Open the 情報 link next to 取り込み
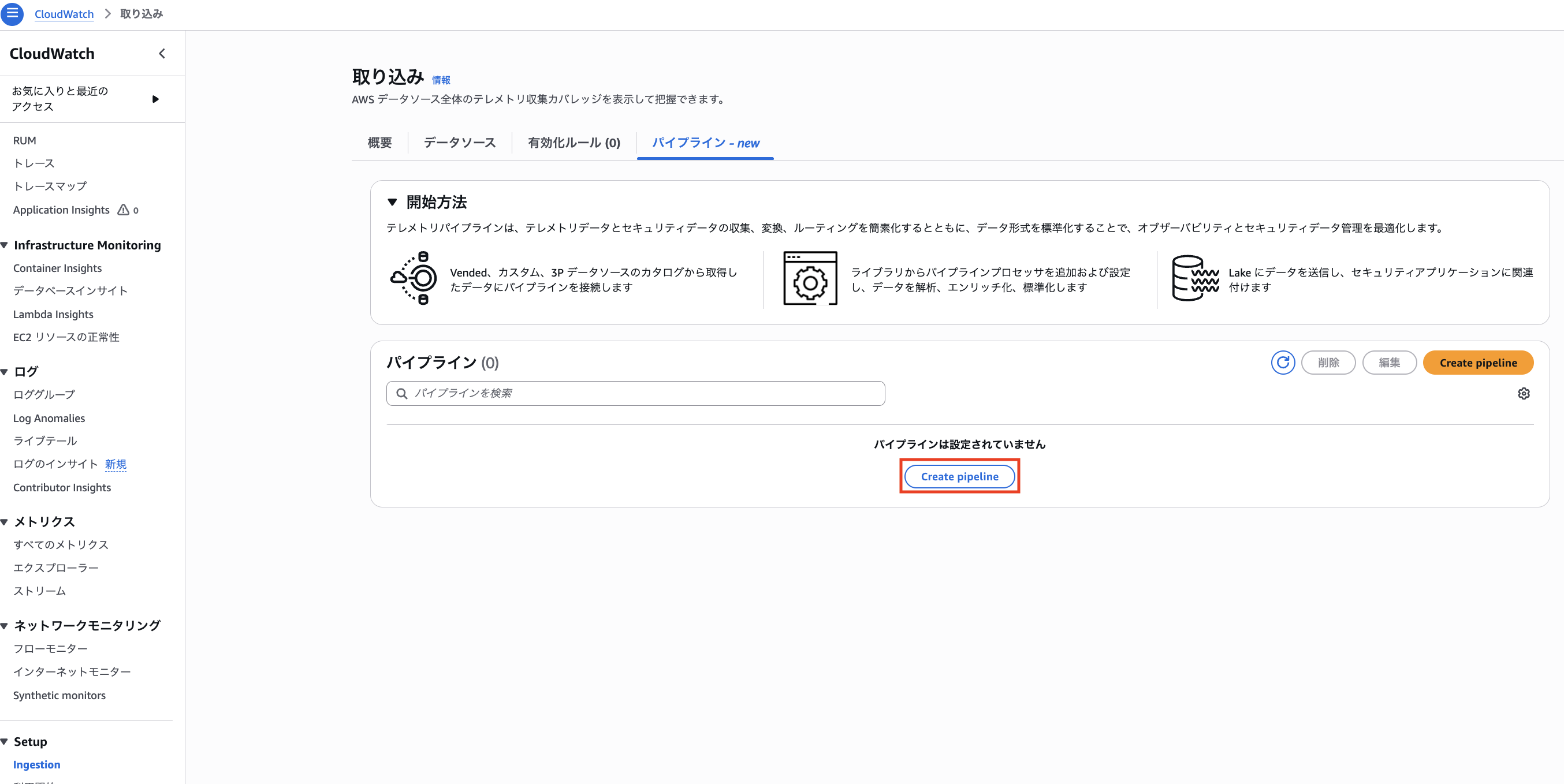Image resolution: width=1564 pixels, height=784 pixels. pos(440,79)
